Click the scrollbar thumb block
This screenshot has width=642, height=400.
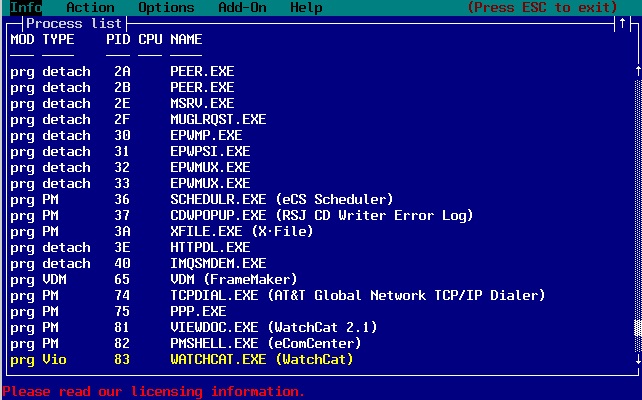point(638,328)
